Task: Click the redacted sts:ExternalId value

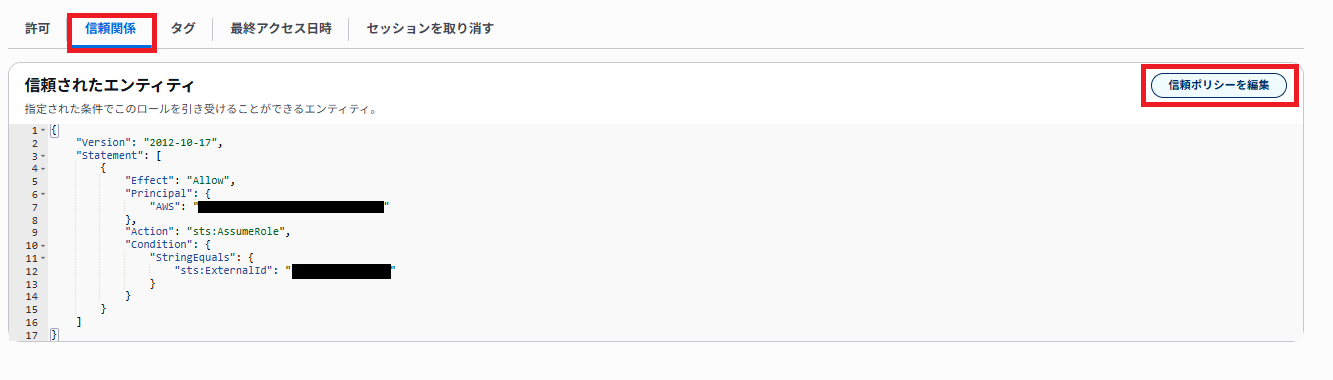Action: pos(341,271)
